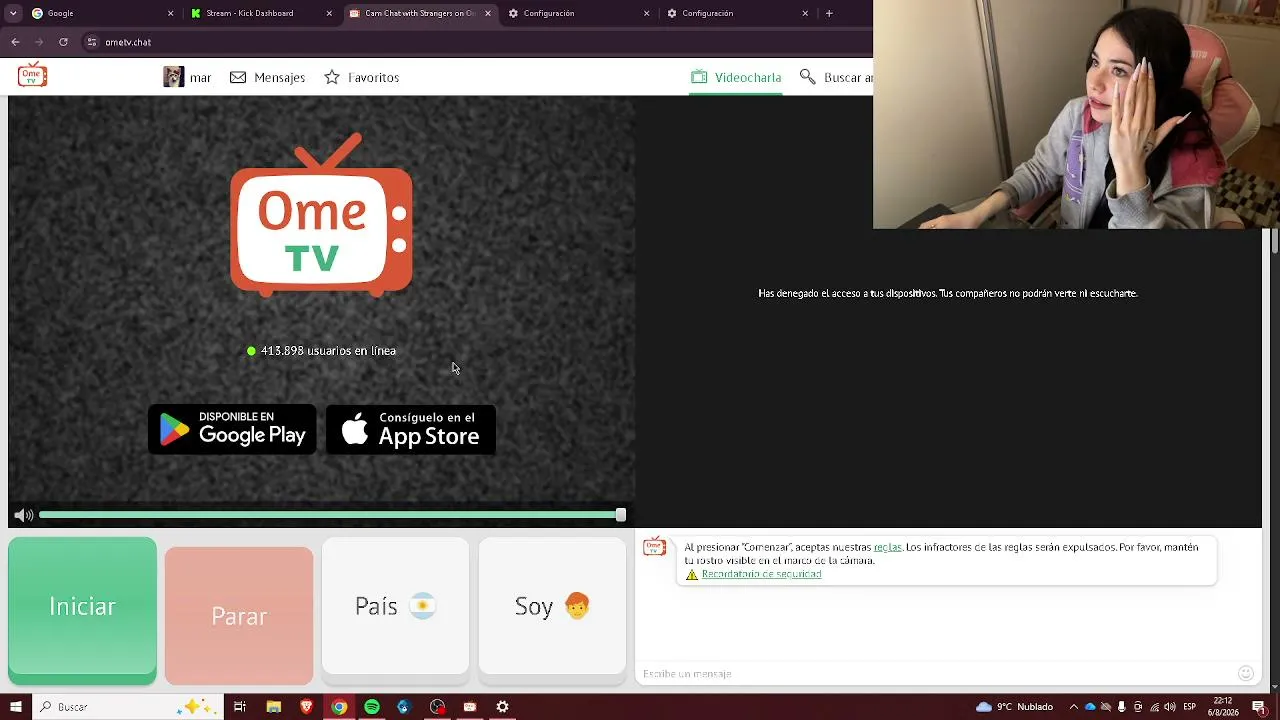Switch to the Videocharla tab
Screen dimensions: 1280x720
(x=735, y=77)
